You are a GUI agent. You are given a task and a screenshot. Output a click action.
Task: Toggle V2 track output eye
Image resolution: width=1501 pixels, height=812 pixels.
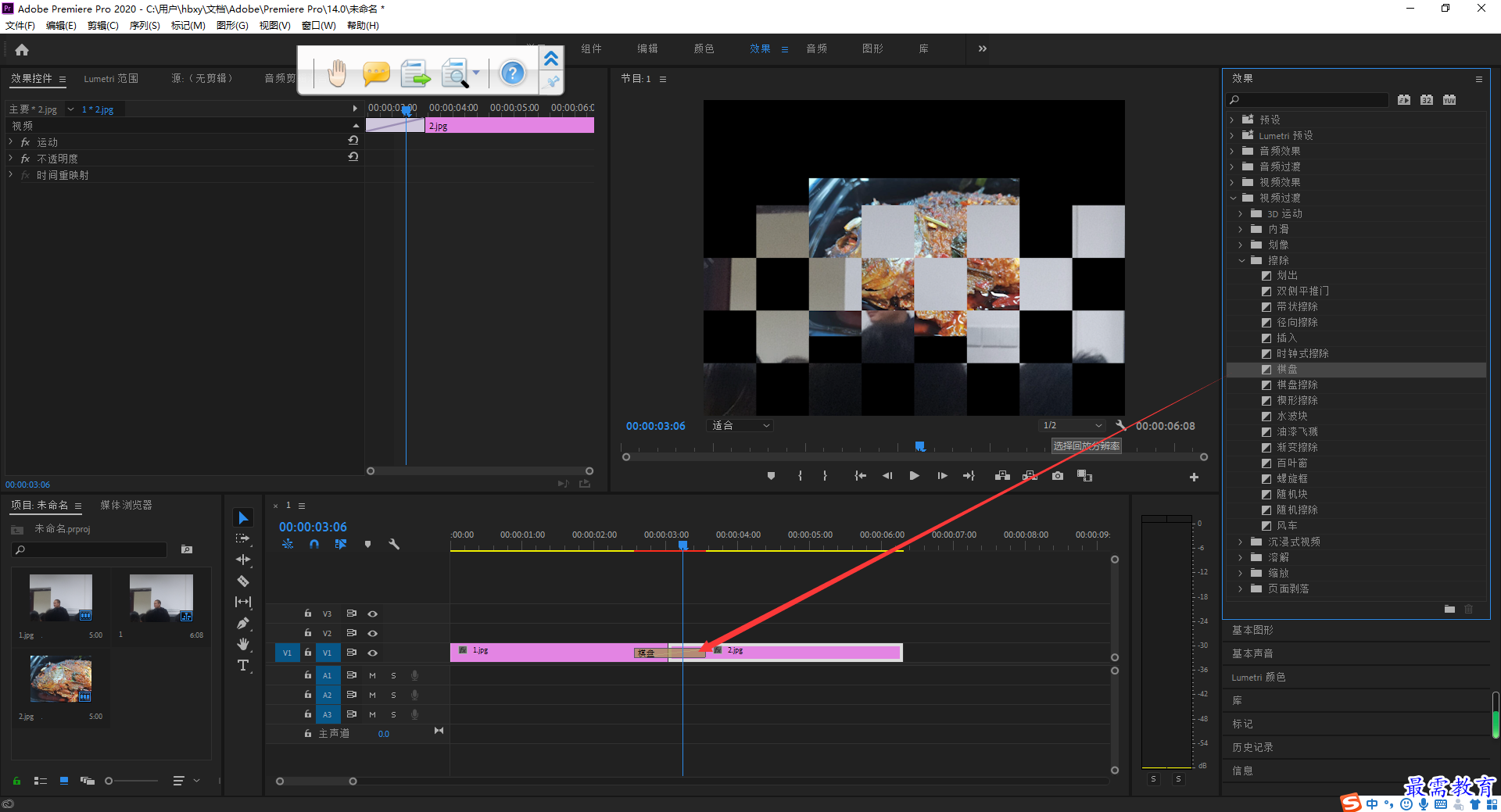pyautogui.click(x=373, y=633)
